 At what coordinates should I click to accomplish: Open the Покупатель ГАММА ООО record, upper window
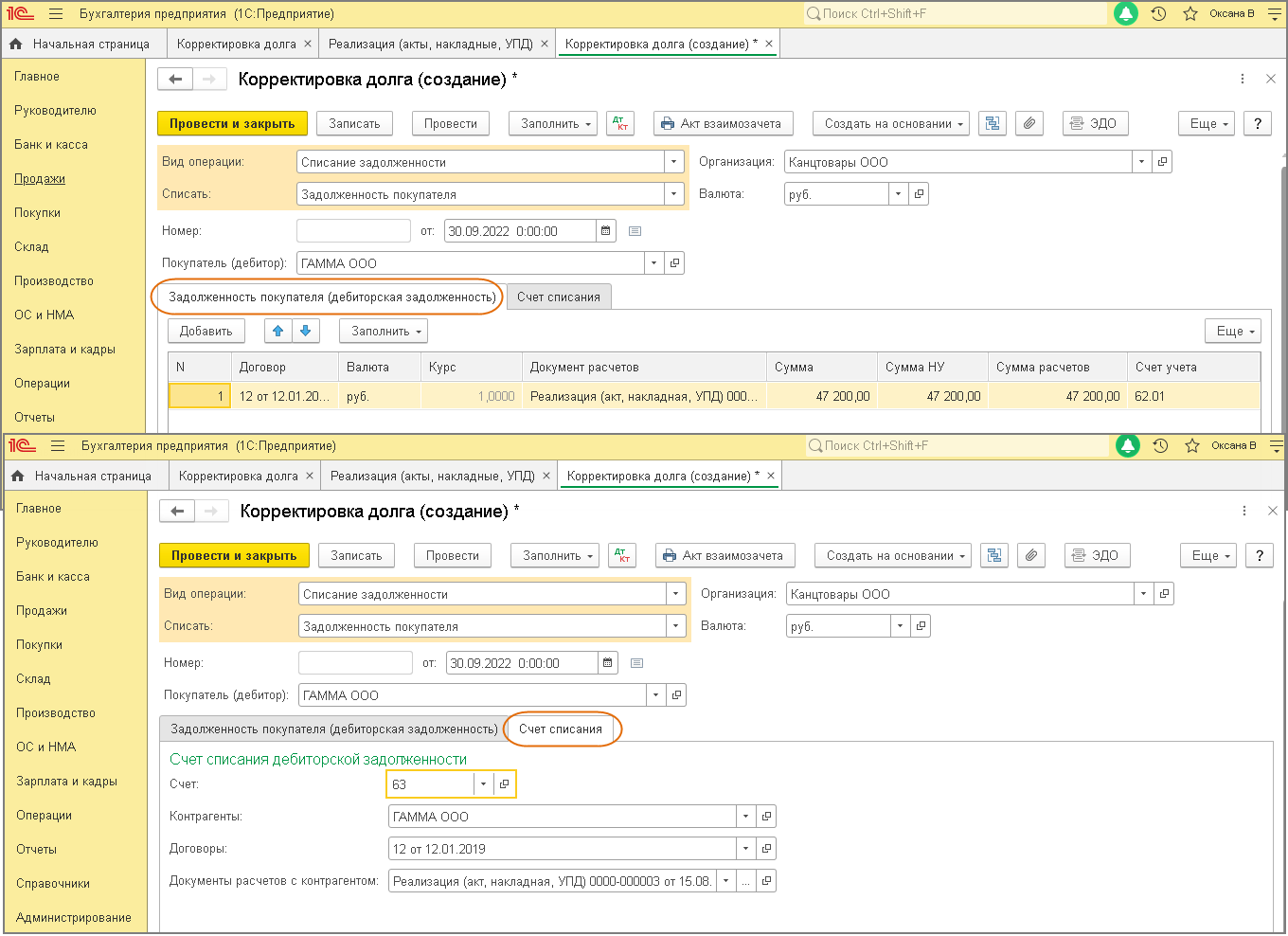[674, 263]
